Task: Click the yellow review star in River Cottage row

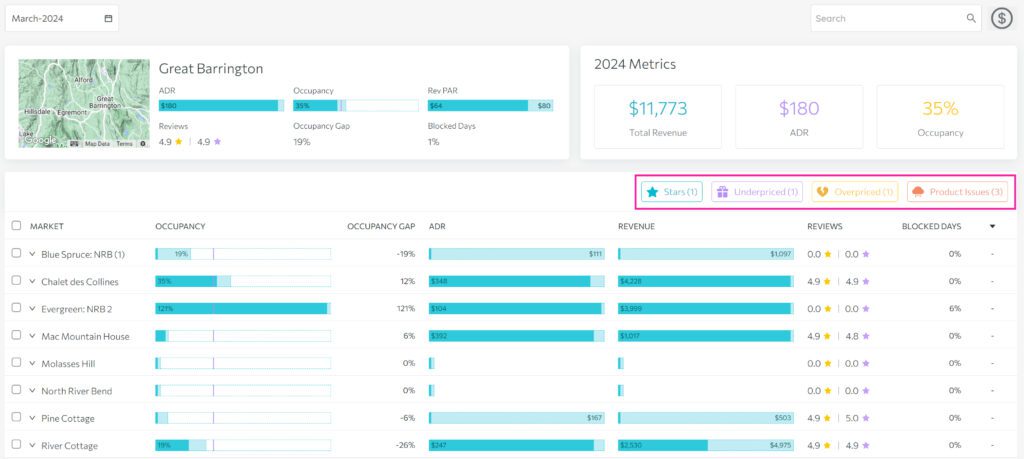Action: point(827,445)
